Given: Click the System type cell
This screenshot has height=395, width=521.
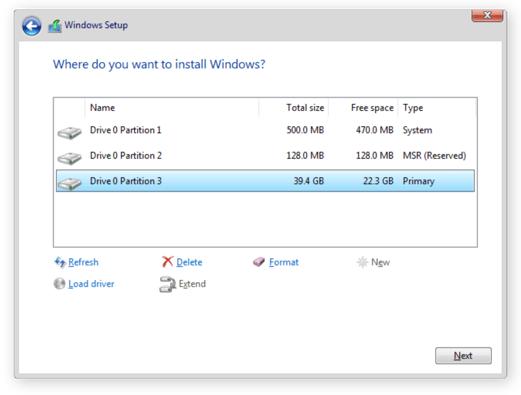Looking at the screenshot, I should (417, 130).
